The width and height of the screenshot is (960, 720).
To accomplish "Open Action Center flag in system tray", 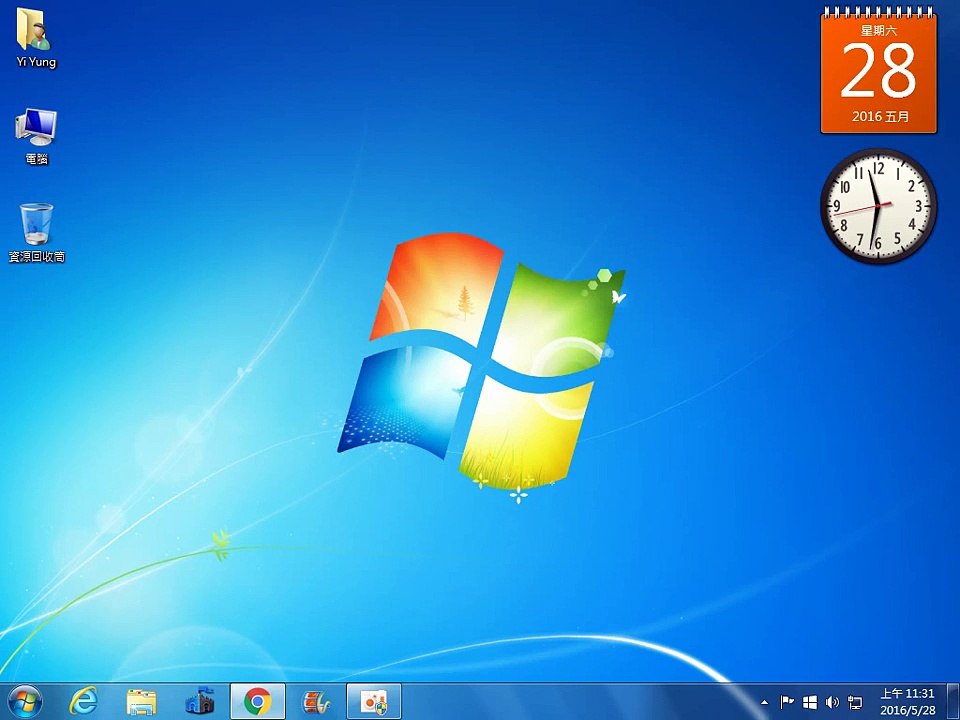I will point(787,702).
